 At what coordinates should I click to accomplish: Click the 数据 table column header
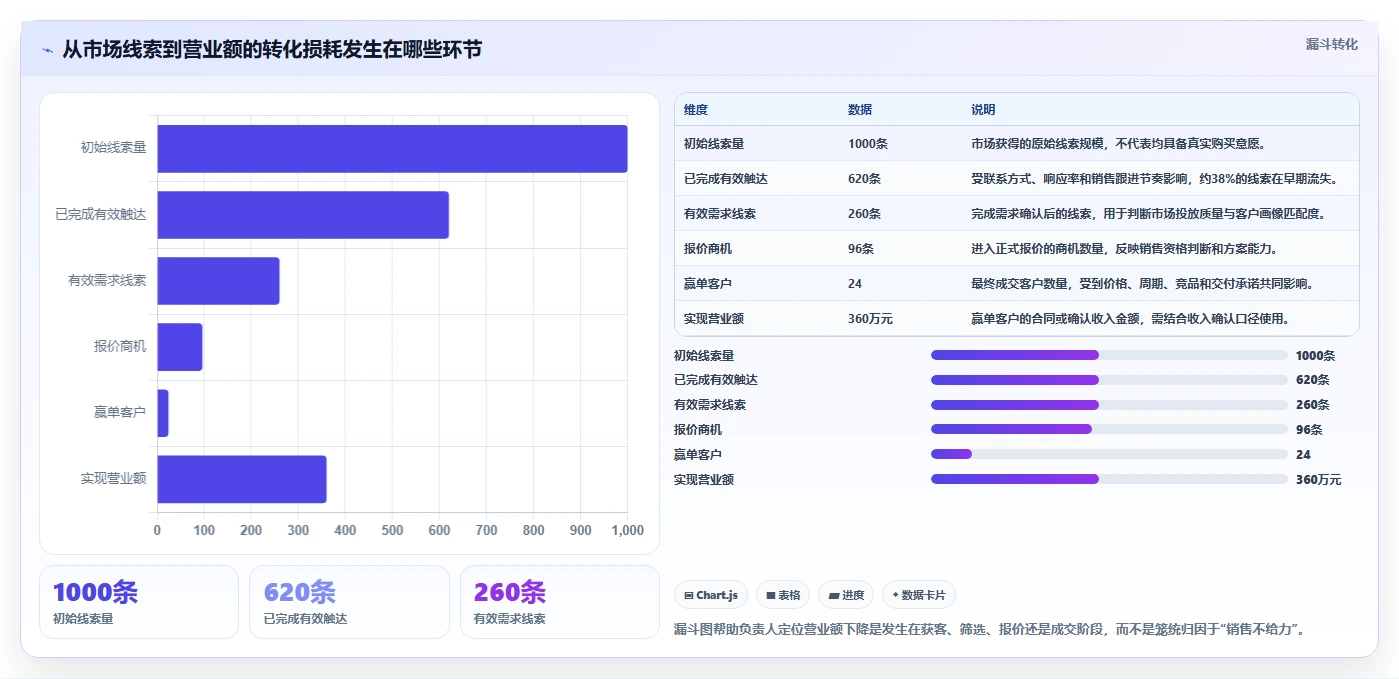tap(860, 110)
